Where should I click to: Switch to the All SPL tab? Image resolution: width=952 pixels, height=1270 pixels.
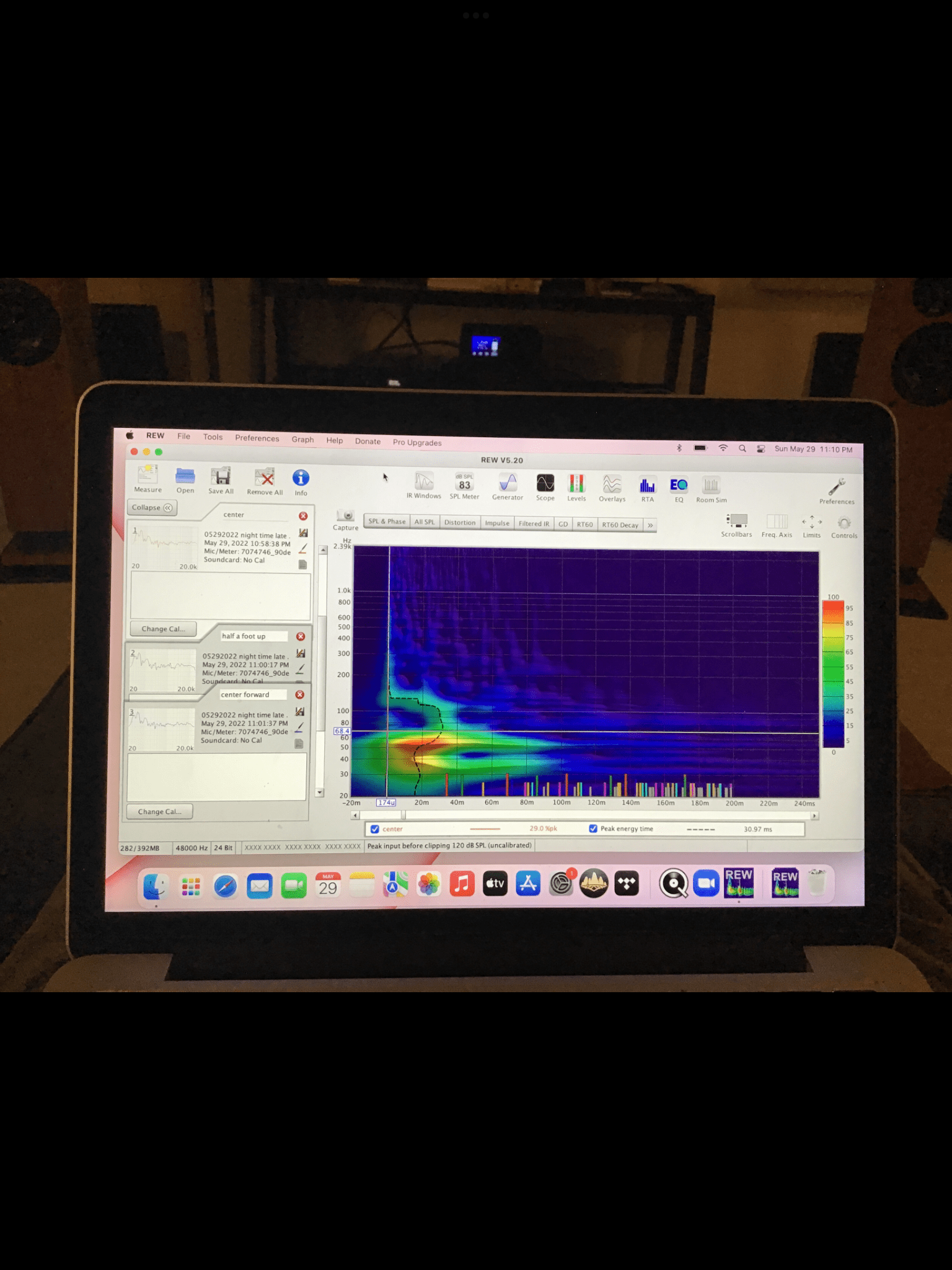[x=425, y=522]
